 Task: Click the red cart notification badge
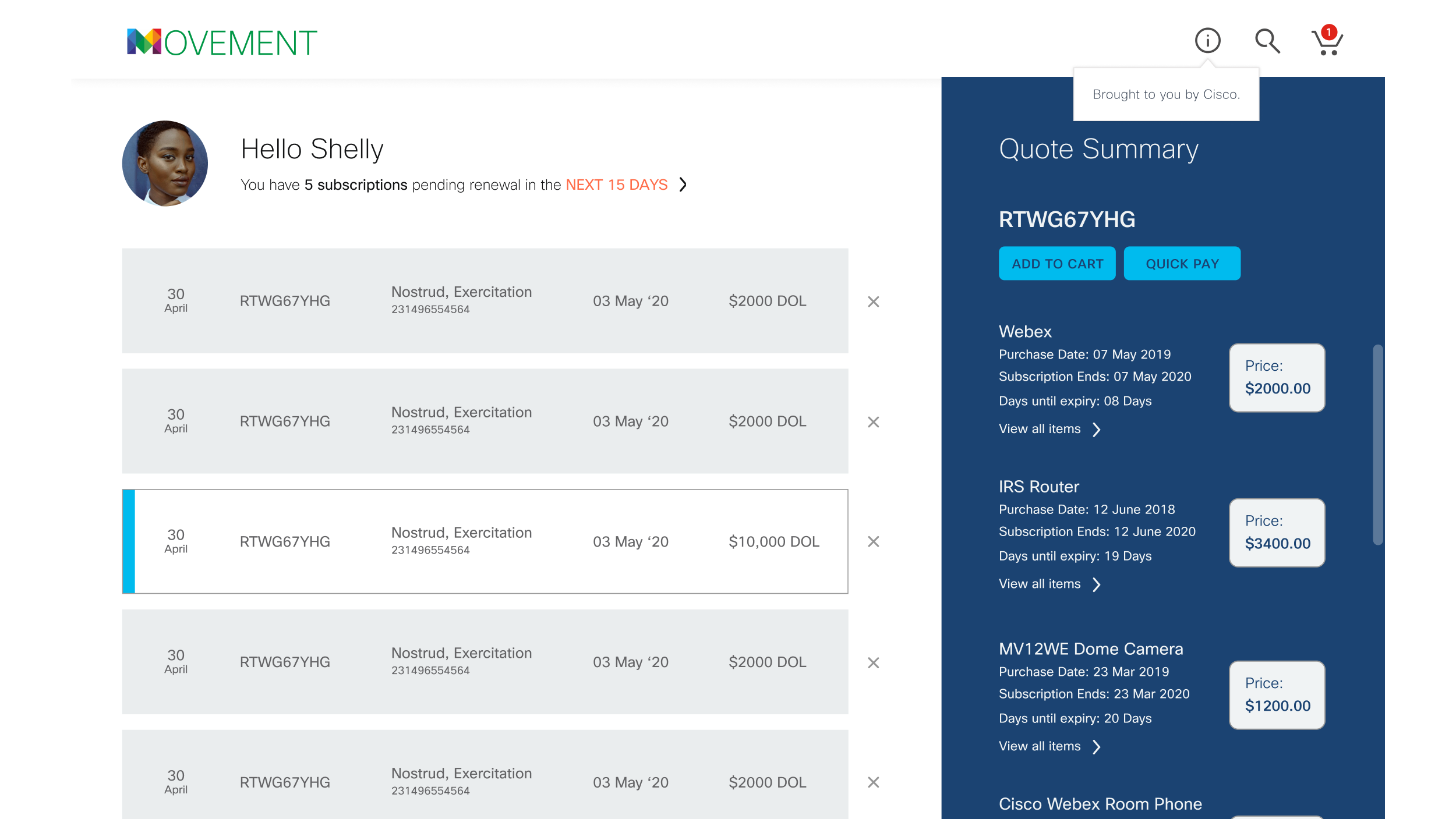point(1328,32)
